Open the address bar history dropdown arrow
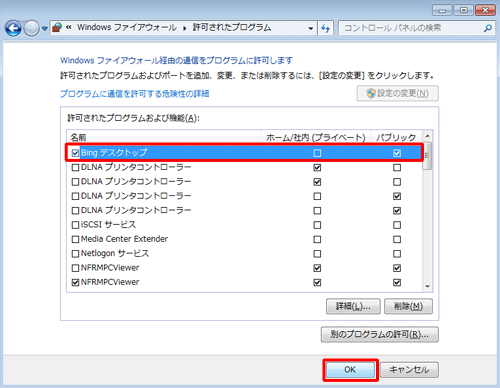The width and height of the screenshot is (500, 388). 311,28
